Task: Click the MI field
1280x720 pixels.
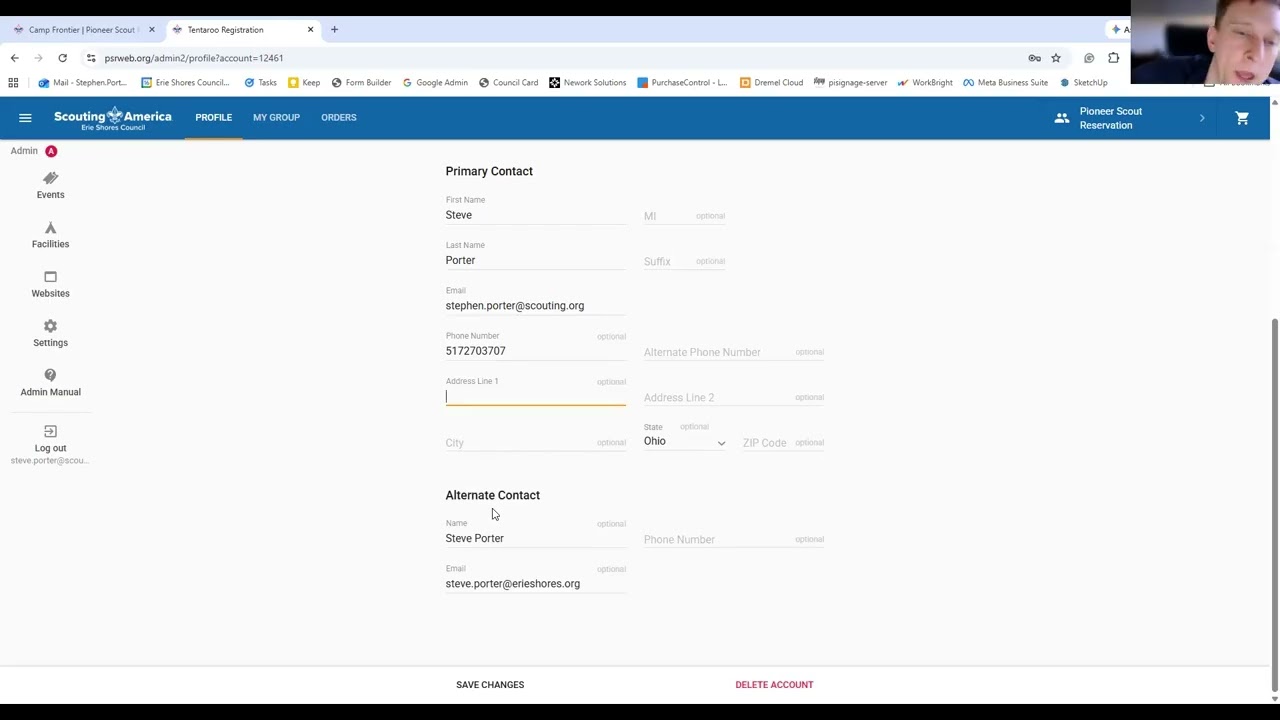Action: click(x=684, y=216)
